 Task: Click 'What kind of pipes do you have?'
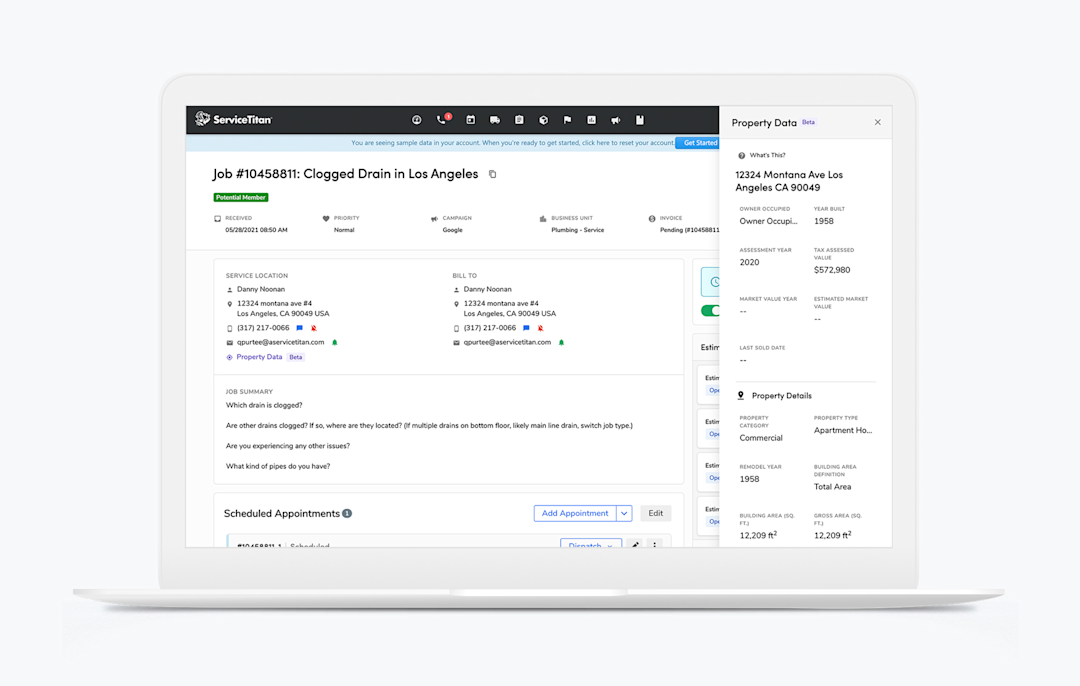(x=278, y=466)
